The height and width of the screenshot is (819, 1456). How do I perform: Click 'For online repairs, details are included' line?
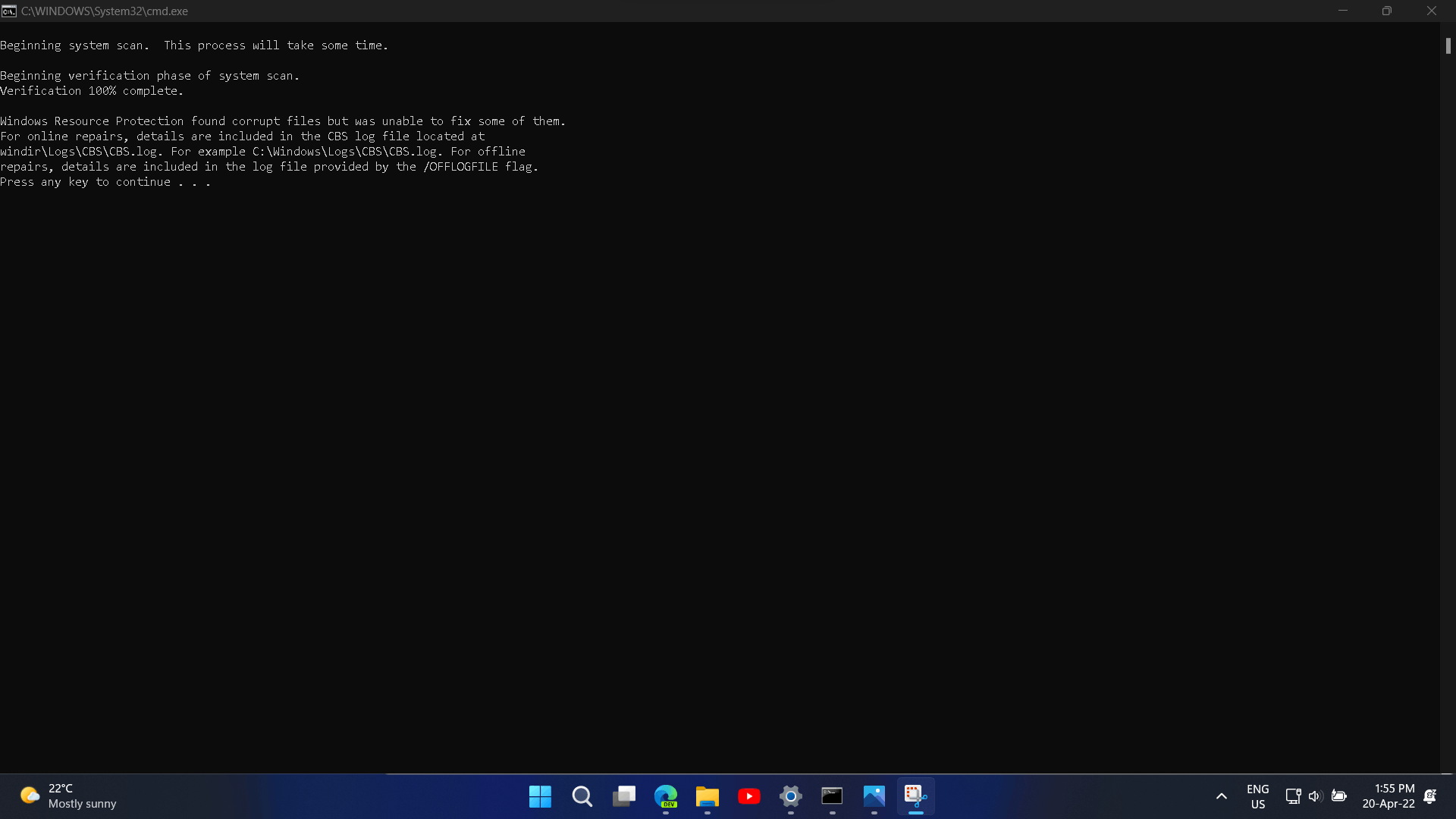(242, 136)
